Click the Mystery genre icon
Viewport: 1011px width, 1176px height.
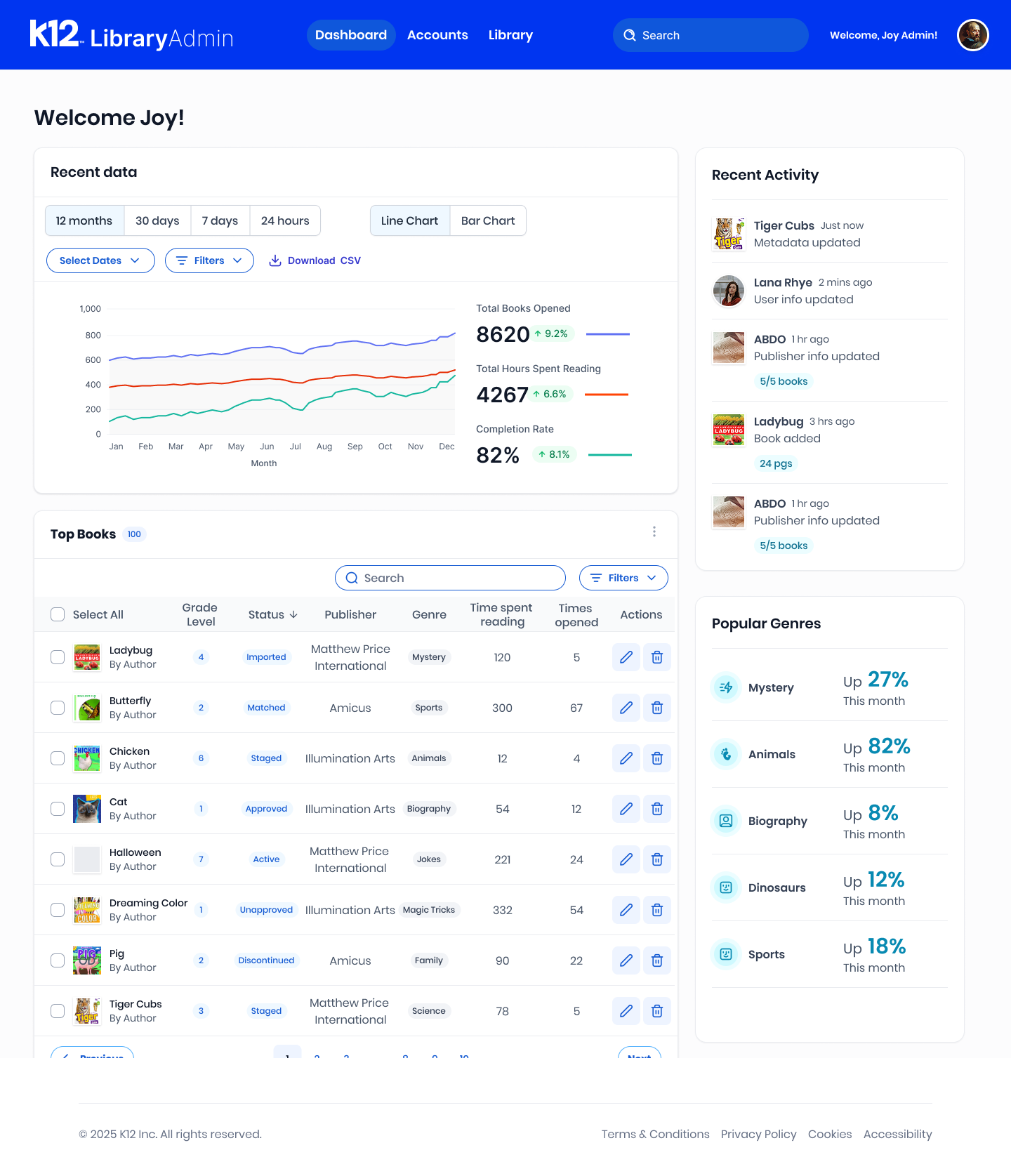tap(726, 687)
